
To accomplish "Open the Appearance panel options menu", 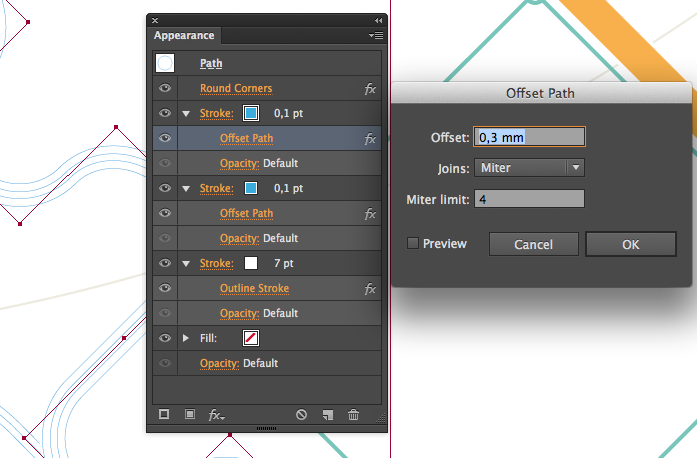I will coord(375,35).
